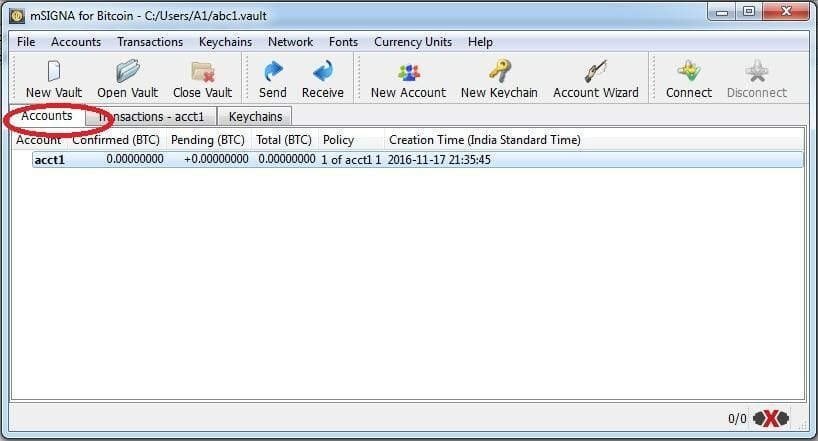818x441 pixels.
Task: Sort by Confirmed (BTC) column header
Action: (116, 140)
